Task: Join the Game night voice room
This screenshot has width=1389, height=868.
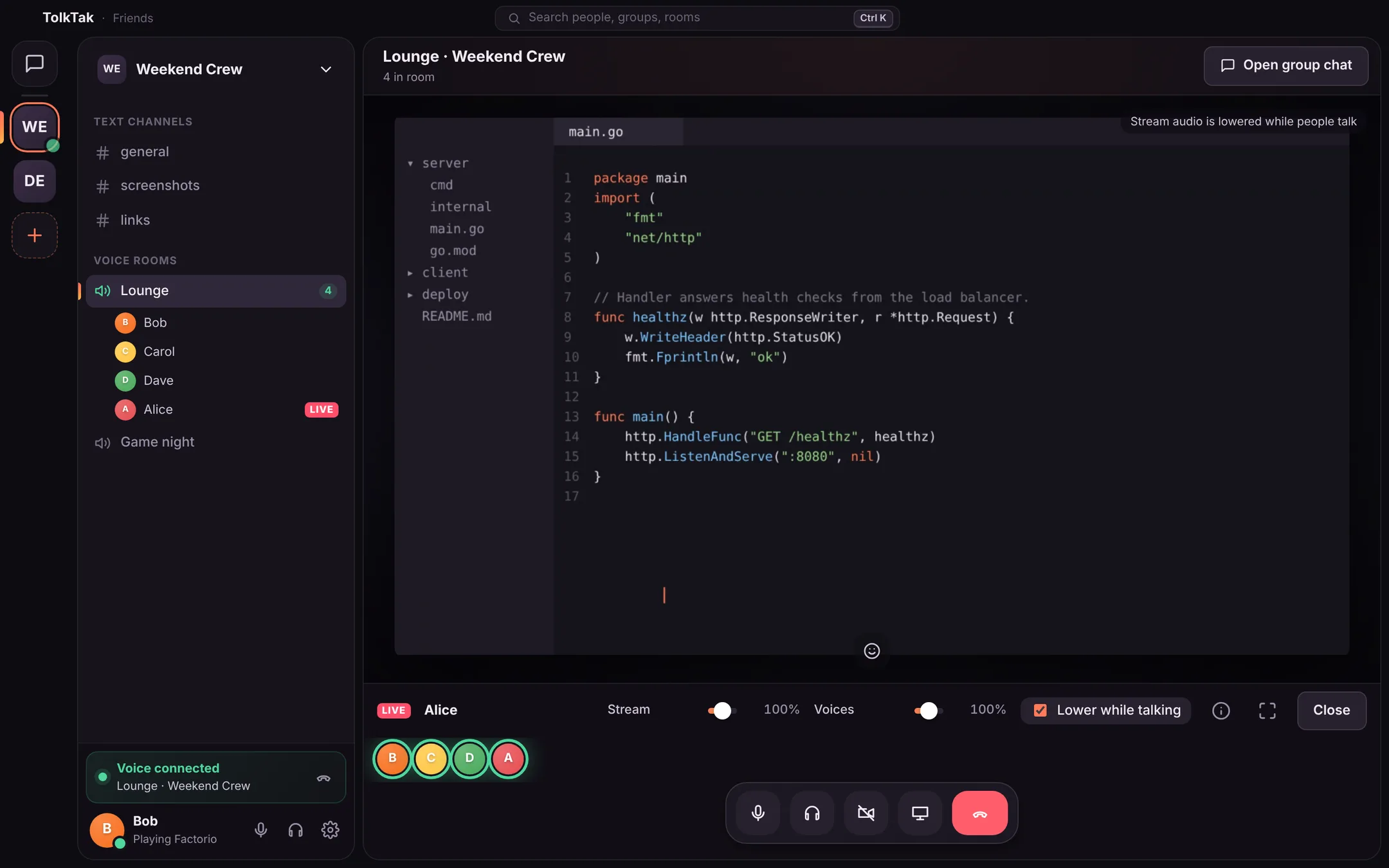Action: click(x=216, y=442)
